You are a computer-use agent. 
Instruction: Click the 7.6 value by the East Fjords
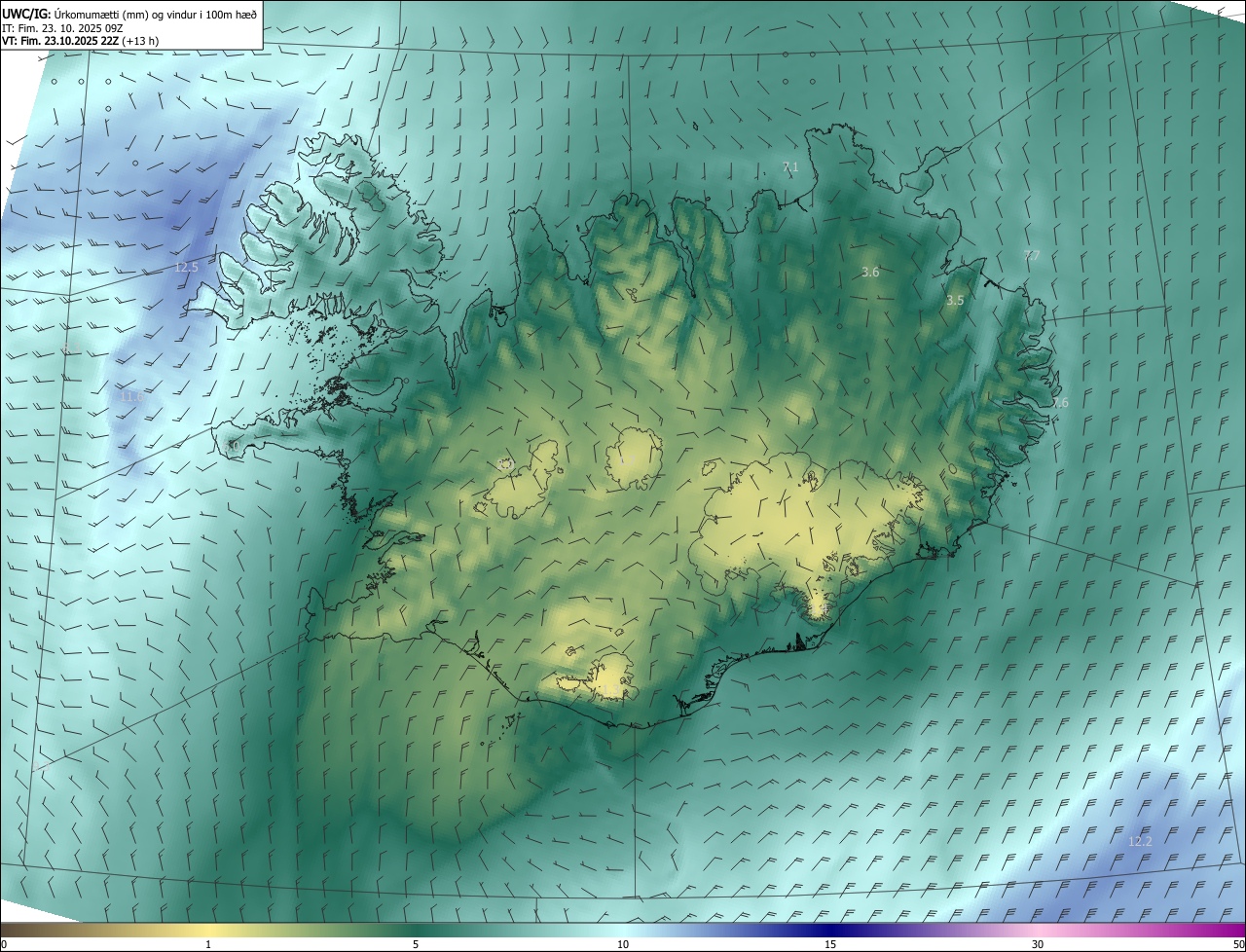tap(1060, 403)
